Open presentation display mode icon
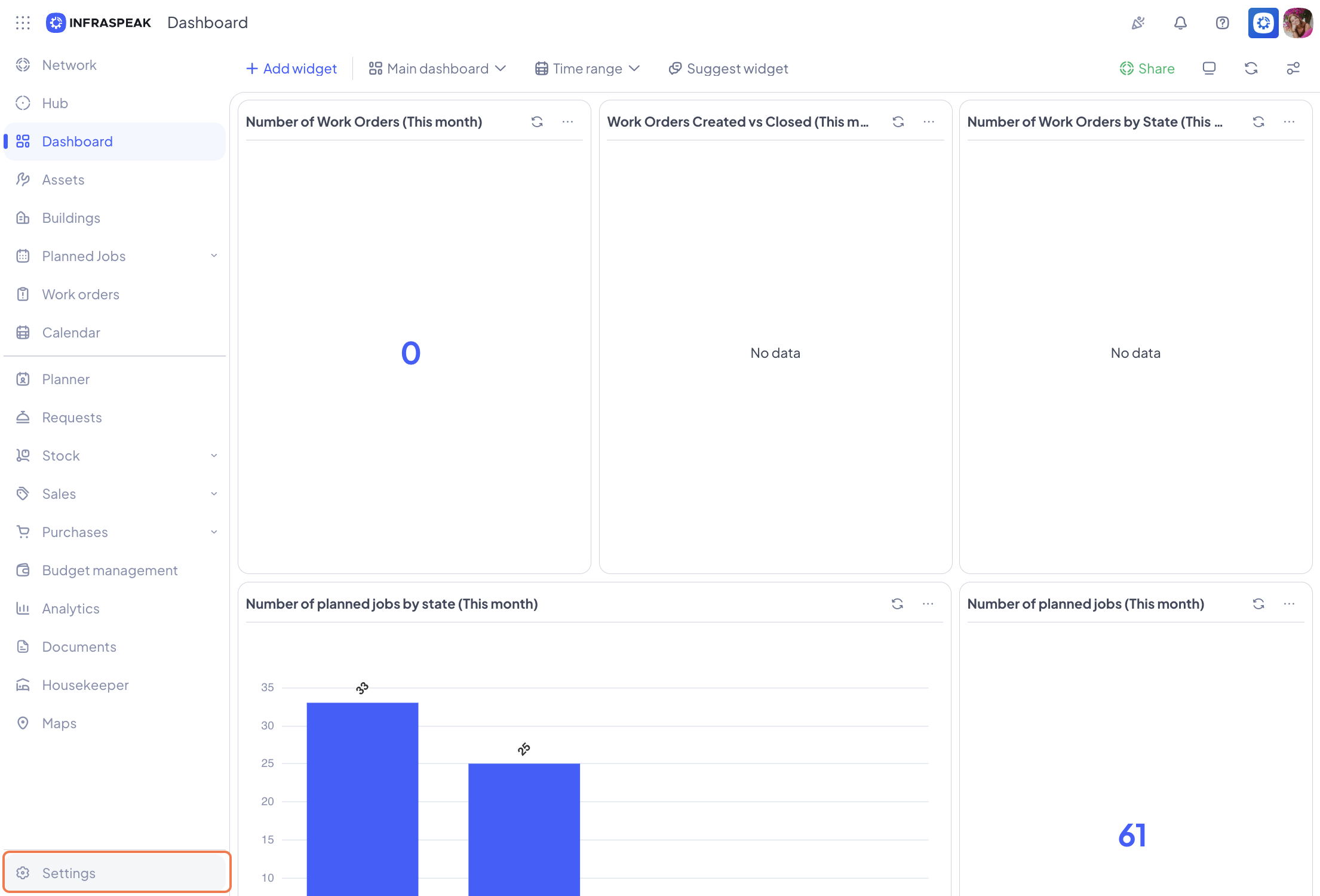 pos(1209,69)
